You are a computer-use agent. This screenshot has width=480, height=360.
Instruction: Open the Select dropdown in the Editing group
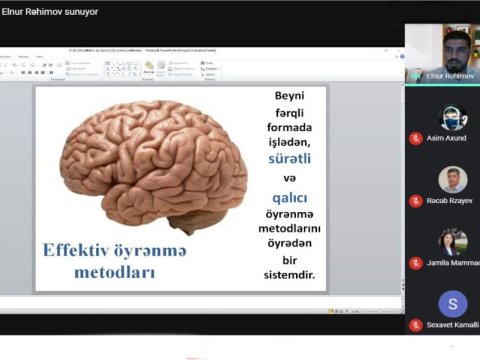pyautogui.click(x=209, y=74)
